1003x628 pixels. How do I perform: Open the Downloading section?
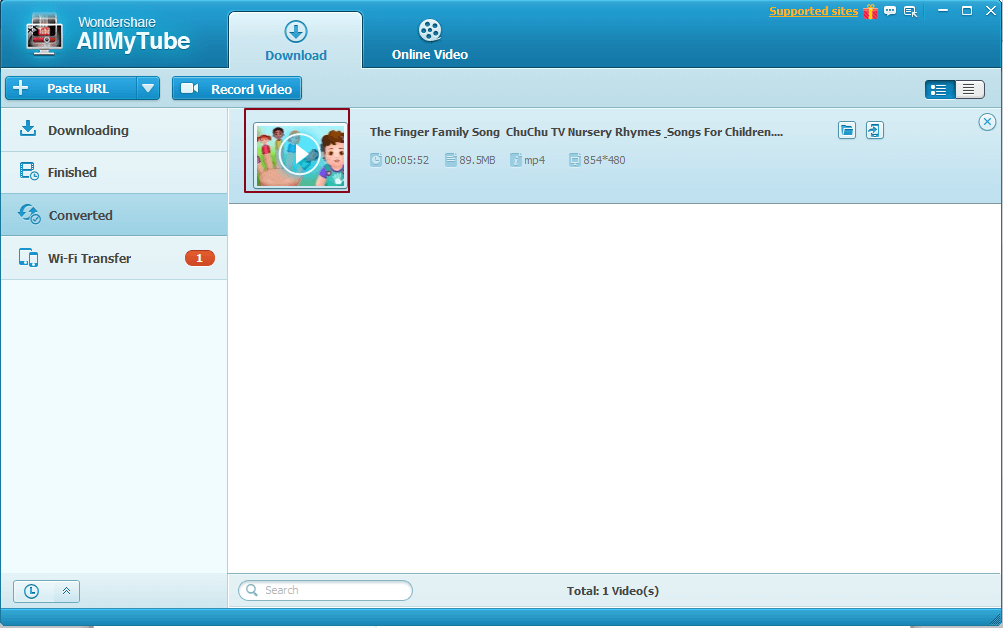pyautogui.click(x=114, y=130)
